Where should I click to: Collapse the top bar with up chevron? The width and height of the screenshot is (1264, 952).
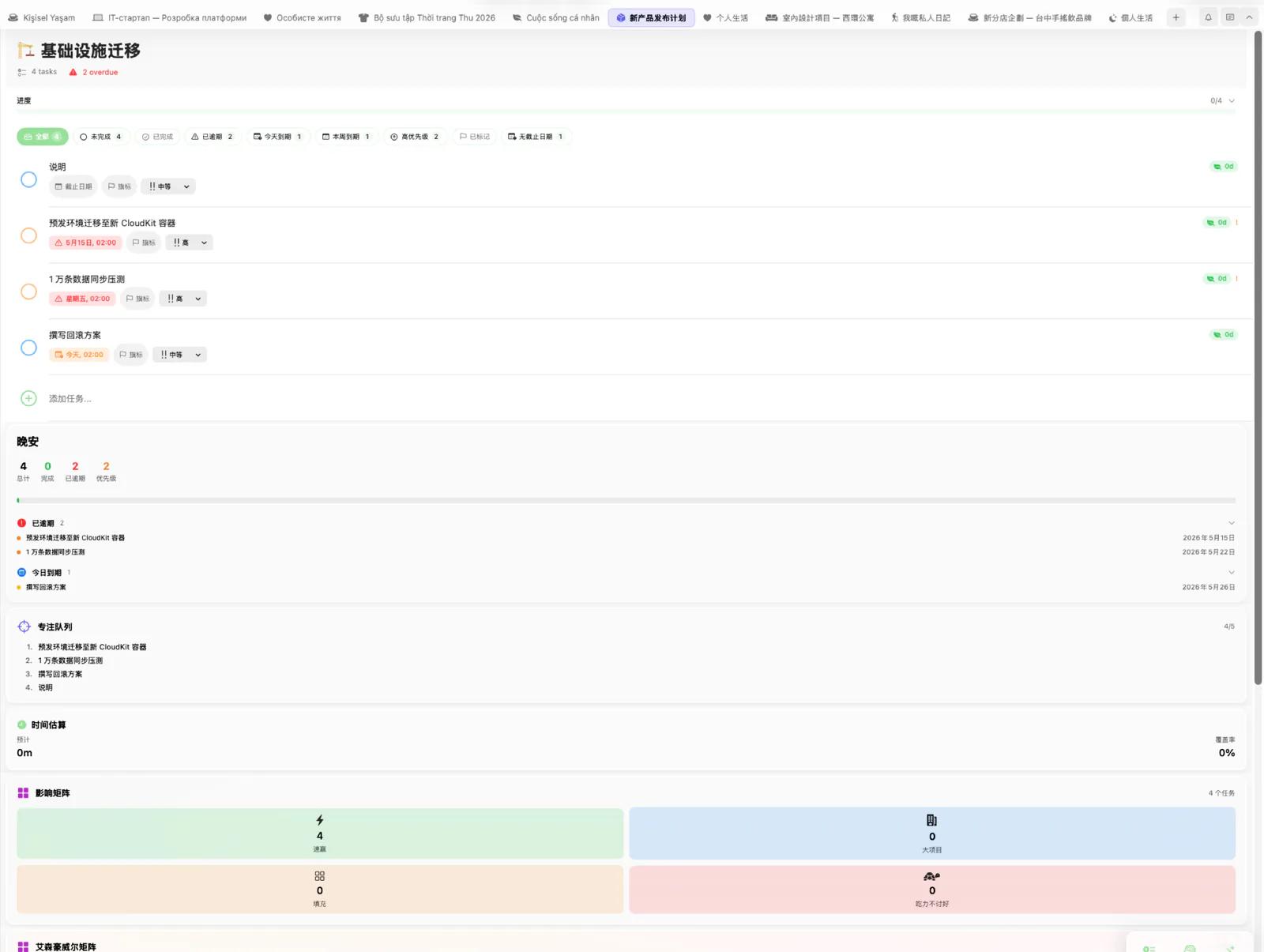pos(1249,17)
